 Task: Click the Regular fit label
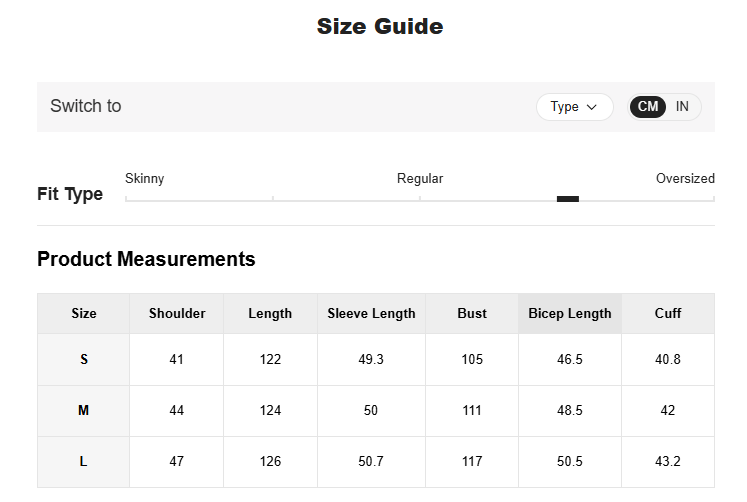tap(420, 179)
